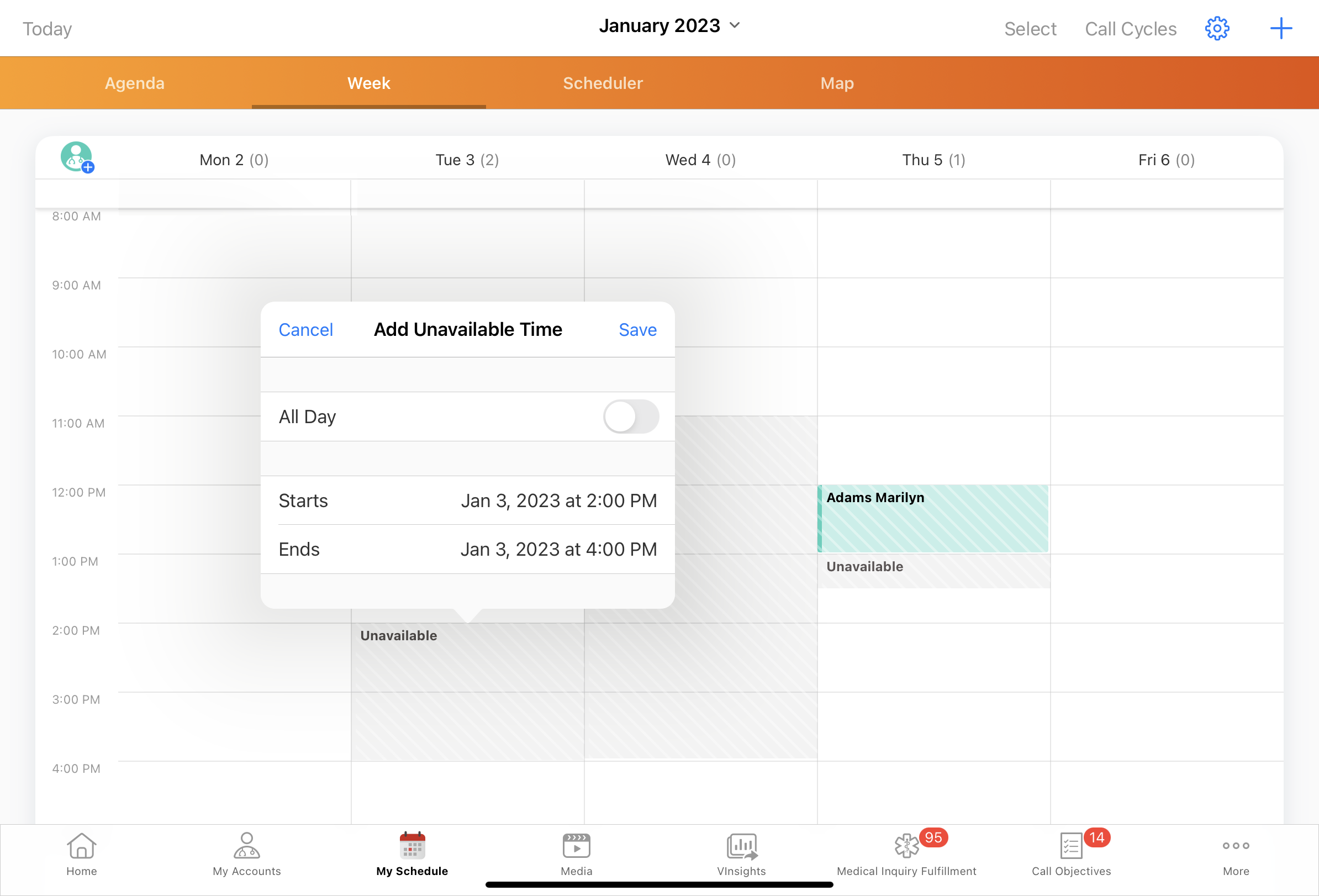Open the Home tab icon
The image size is (1319, 896).
coord(81,853)
